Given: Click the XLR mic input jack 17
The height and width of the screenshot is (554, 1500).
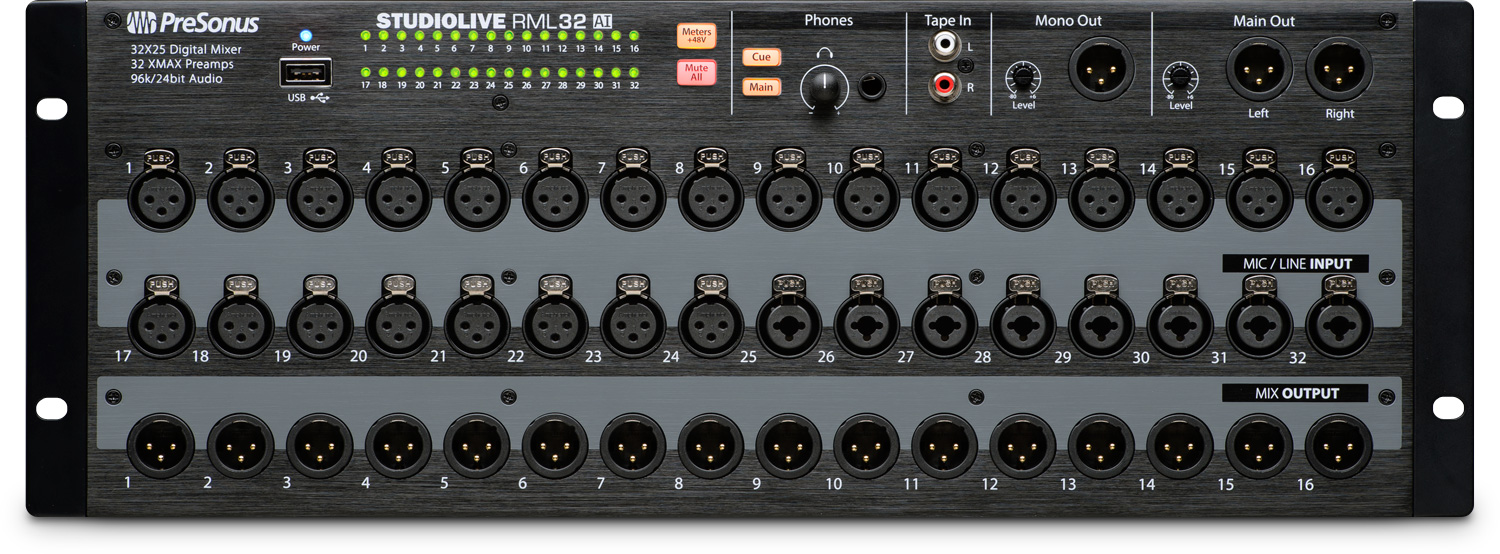Looking at the screenshot, I should tap(162, 324).
